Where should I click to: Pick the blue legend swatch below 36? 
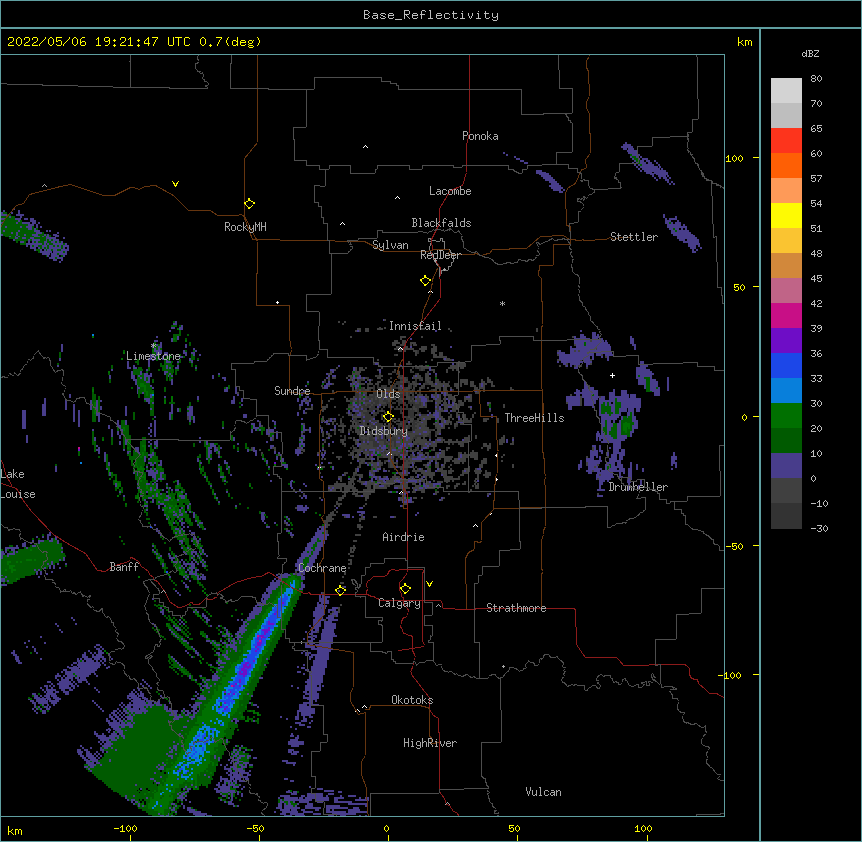point(786,365)
